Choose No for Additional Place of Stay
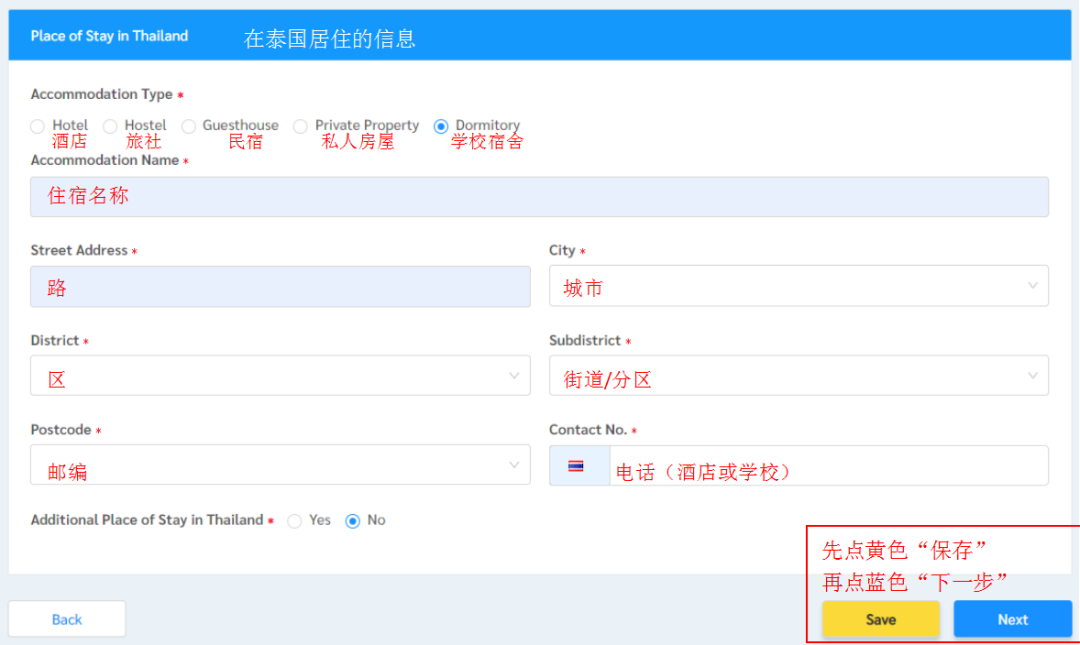Screen dimensions: 1080x645 352,521
